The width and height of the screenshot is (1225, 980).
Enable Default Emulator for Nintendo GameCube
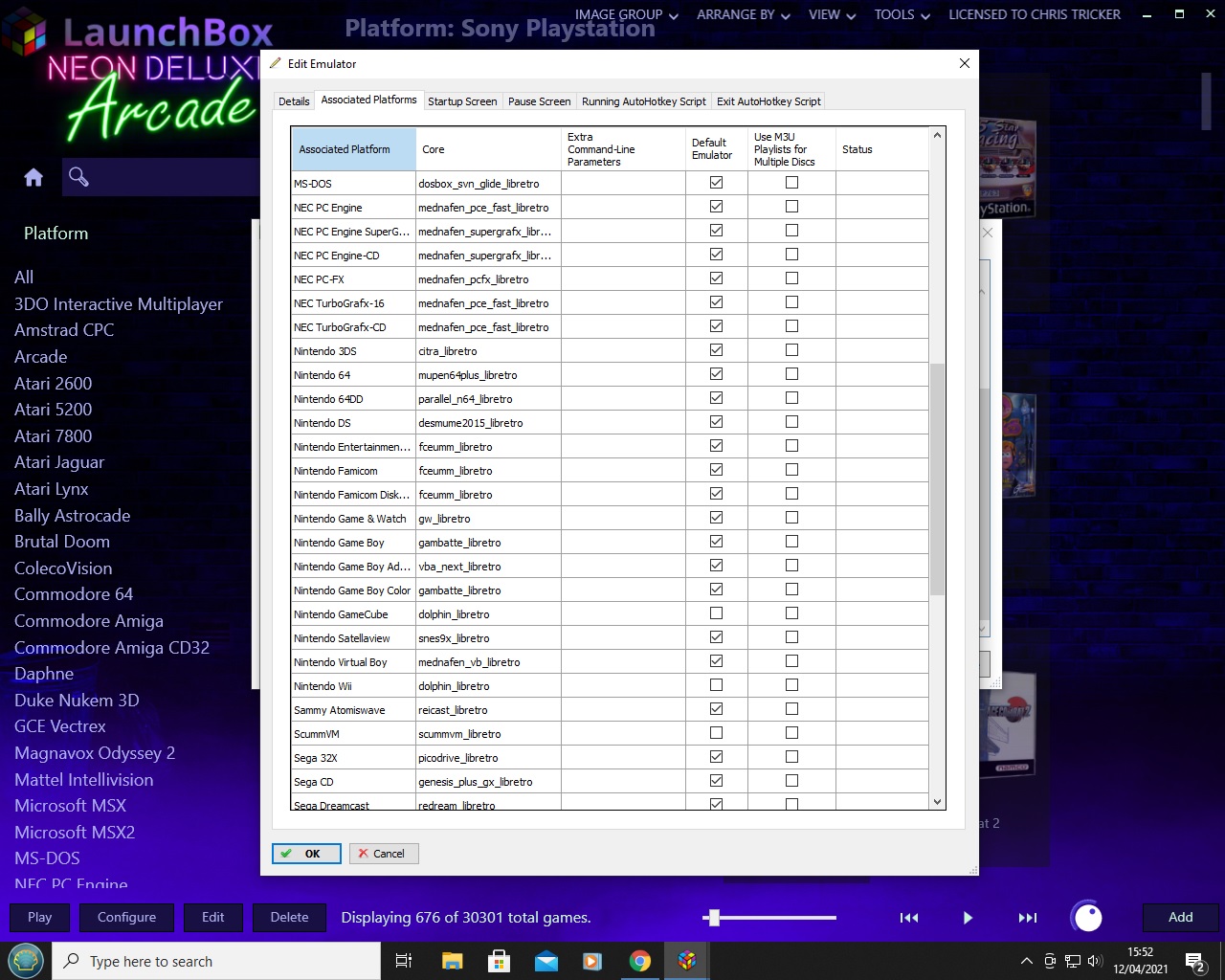point(716,613)
